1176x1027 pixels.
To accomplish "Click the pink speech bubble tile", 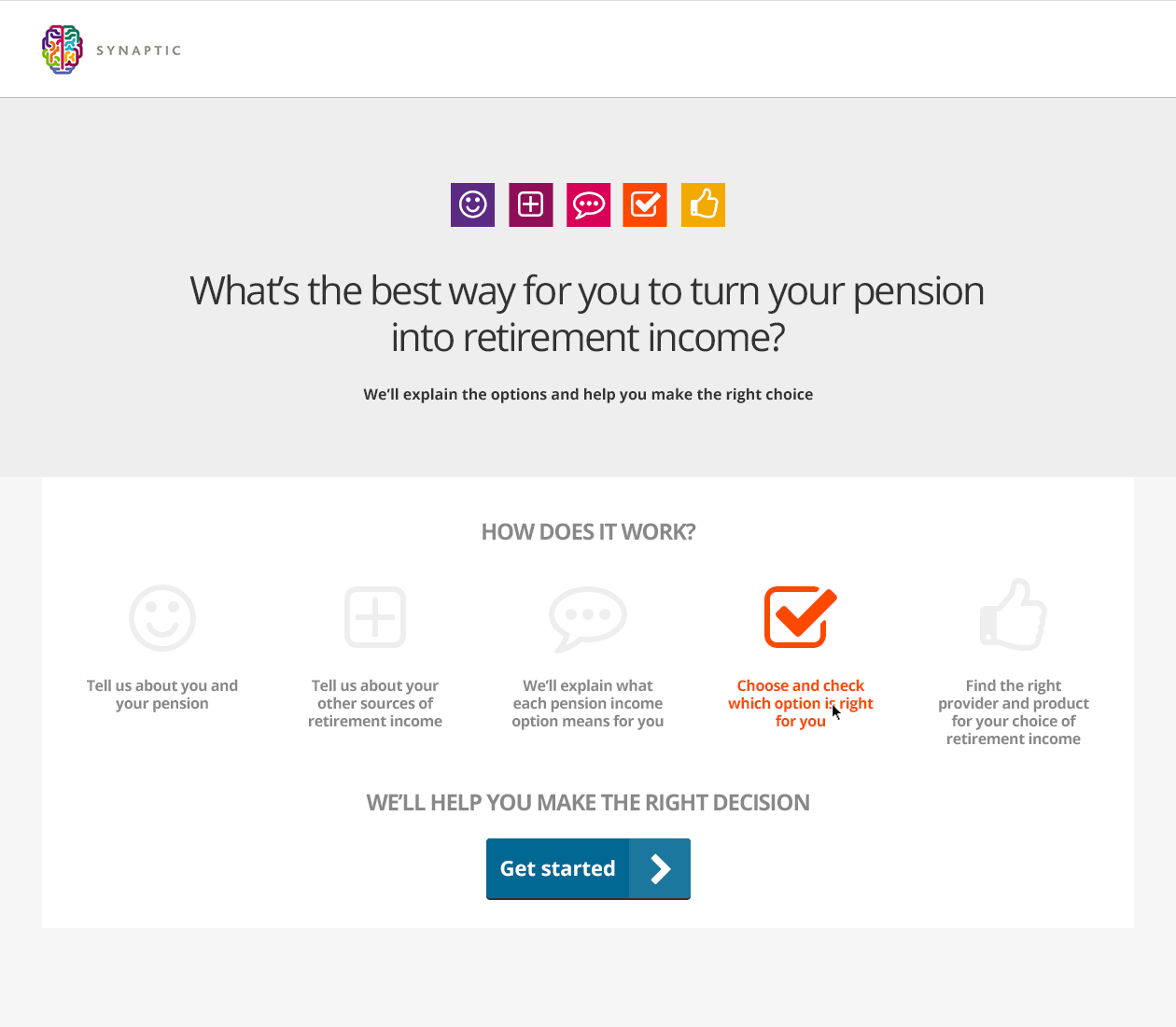I will pos(588,204).
